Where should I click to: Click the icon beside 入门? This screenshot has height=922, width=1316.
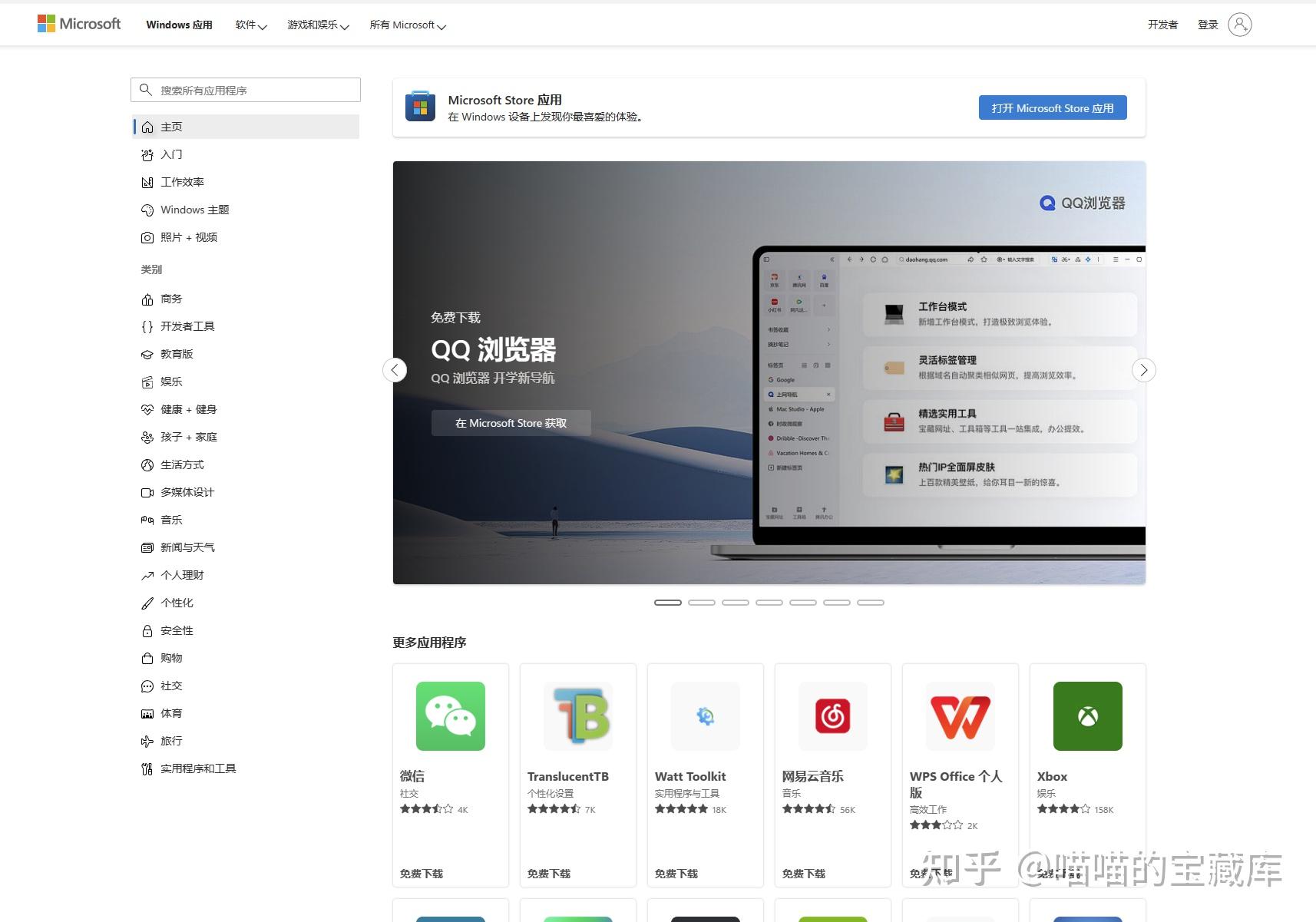pos(147,154)
